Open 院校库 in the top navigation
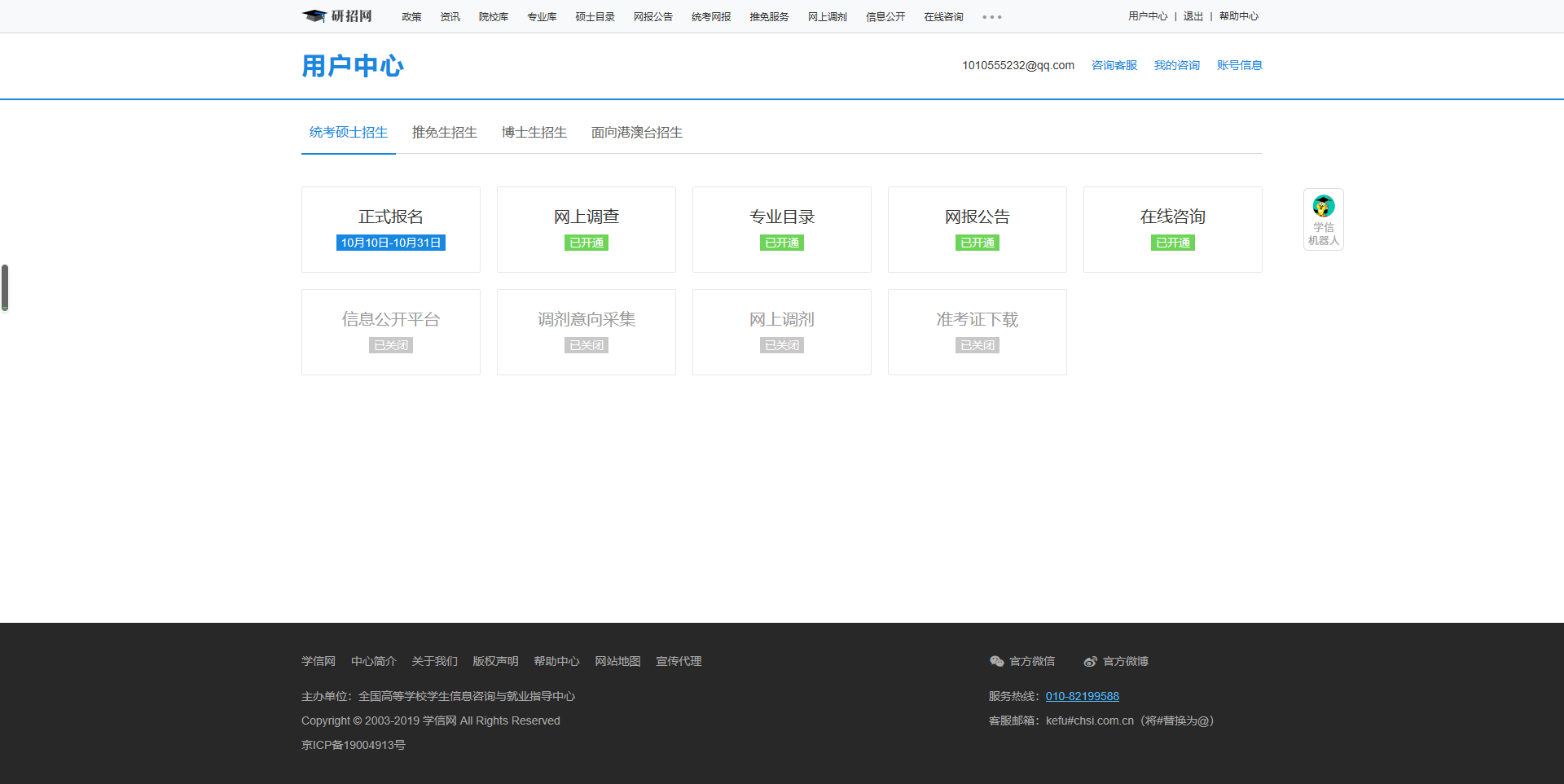This screenshot has width=1564, height=784. pyautogui.click(x=493, y=17)
